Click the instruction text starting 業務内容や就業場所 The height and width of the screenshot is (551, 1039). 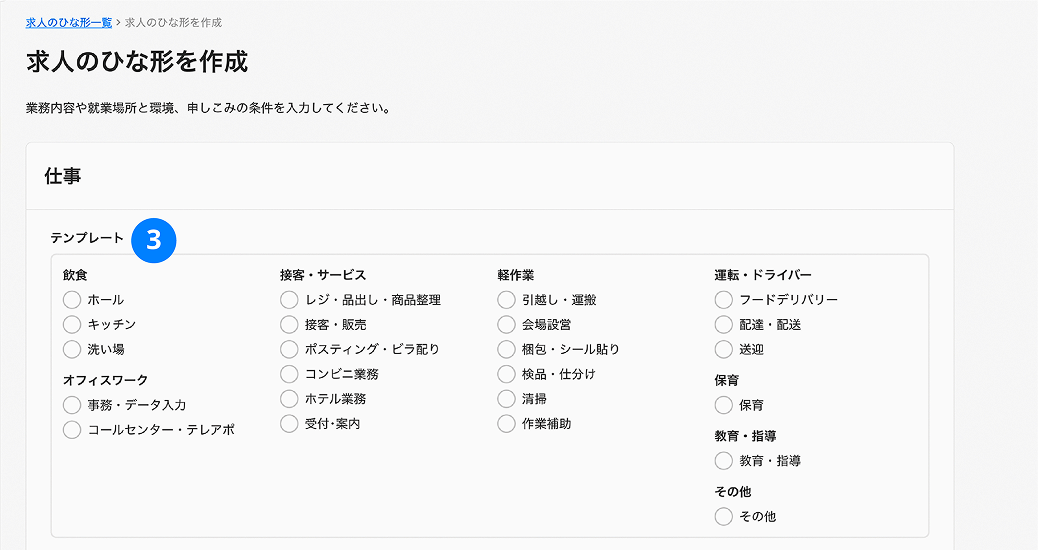pyautogui.click(x=208, y=108)
